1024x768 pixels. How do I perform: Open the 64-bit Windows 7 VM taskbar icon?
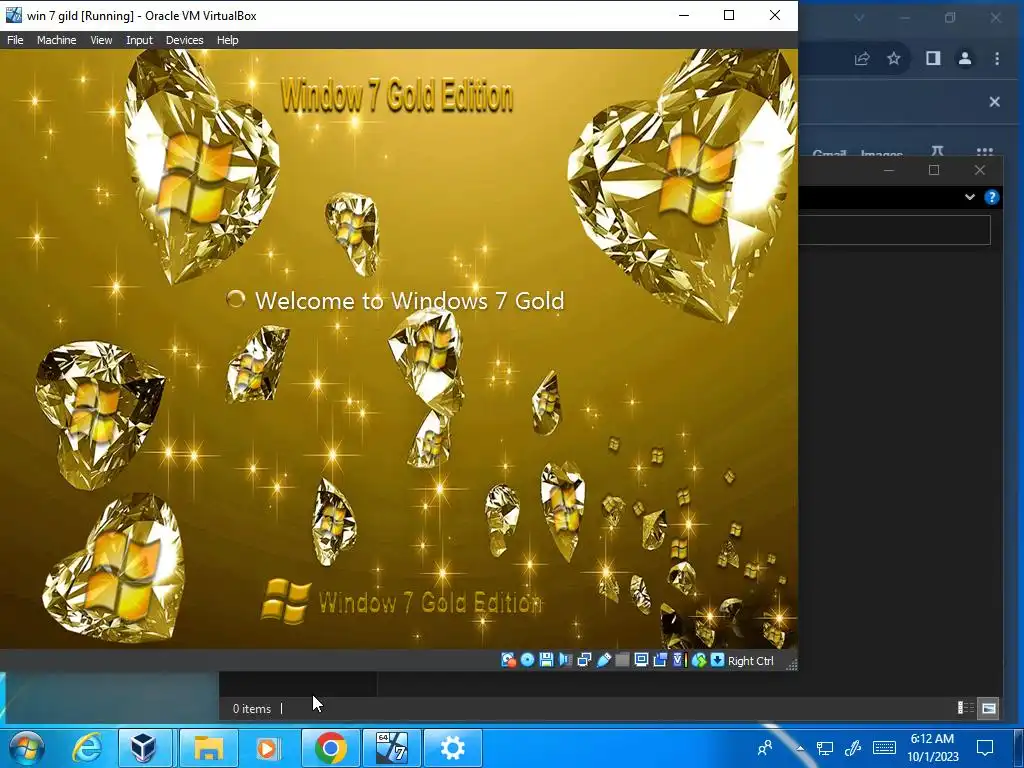(x=391, y=748)
